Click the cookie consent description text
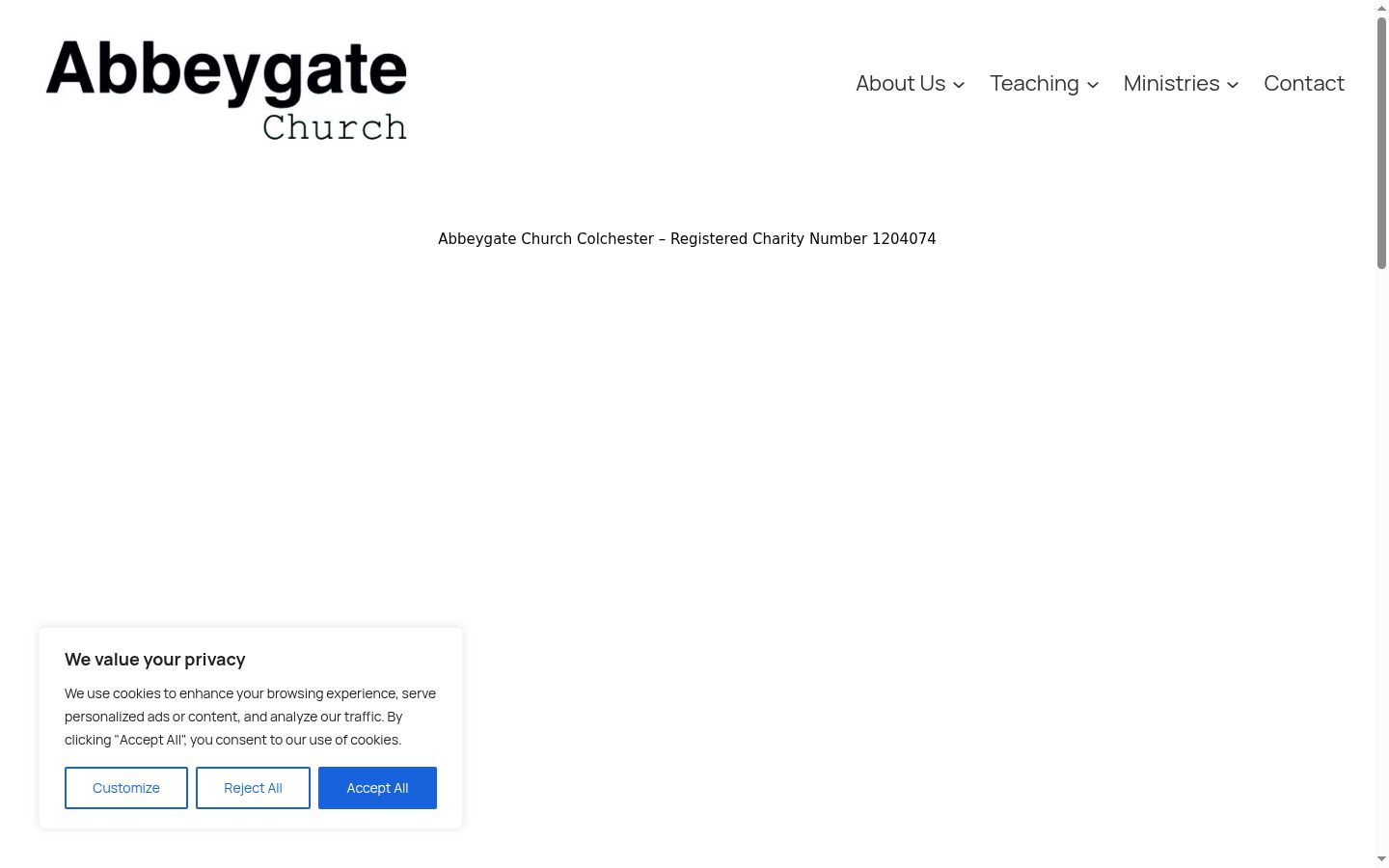Viewport: 1389px width, 868px height. pyautogui.click(x=251, y=717)
